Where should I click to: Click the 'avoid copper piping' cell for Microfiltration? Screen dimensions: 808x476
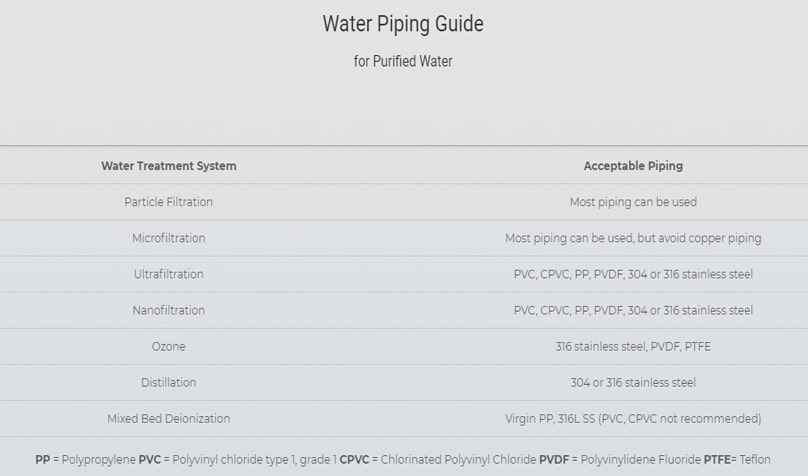tap(633, 238)
